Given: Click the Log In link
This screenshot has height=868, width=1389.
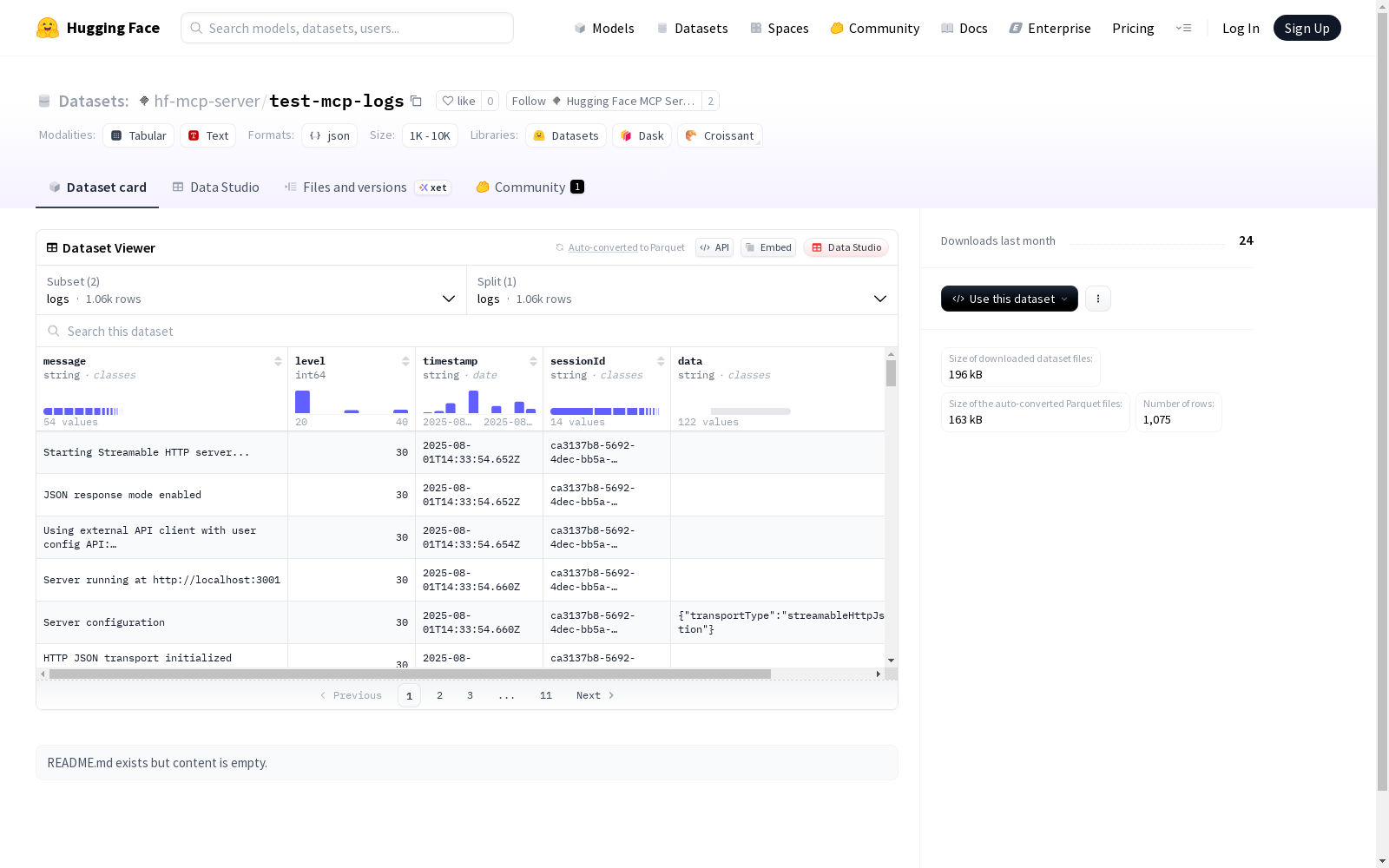Looking at the screenshot, I should coord(1241,28).
